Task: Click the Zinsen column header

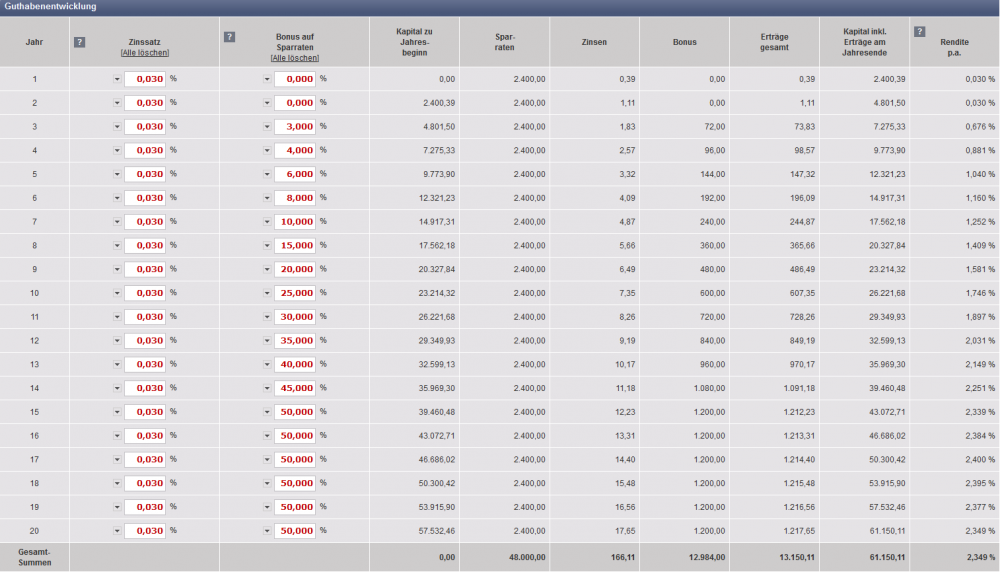Action: pyautogui.click(x=594, y=42)
